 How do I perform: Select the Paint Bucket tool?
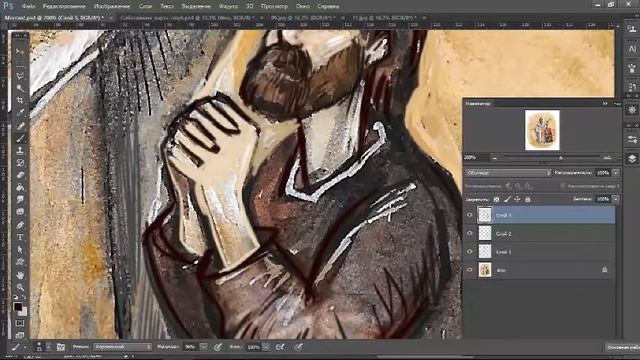point(20,187)
